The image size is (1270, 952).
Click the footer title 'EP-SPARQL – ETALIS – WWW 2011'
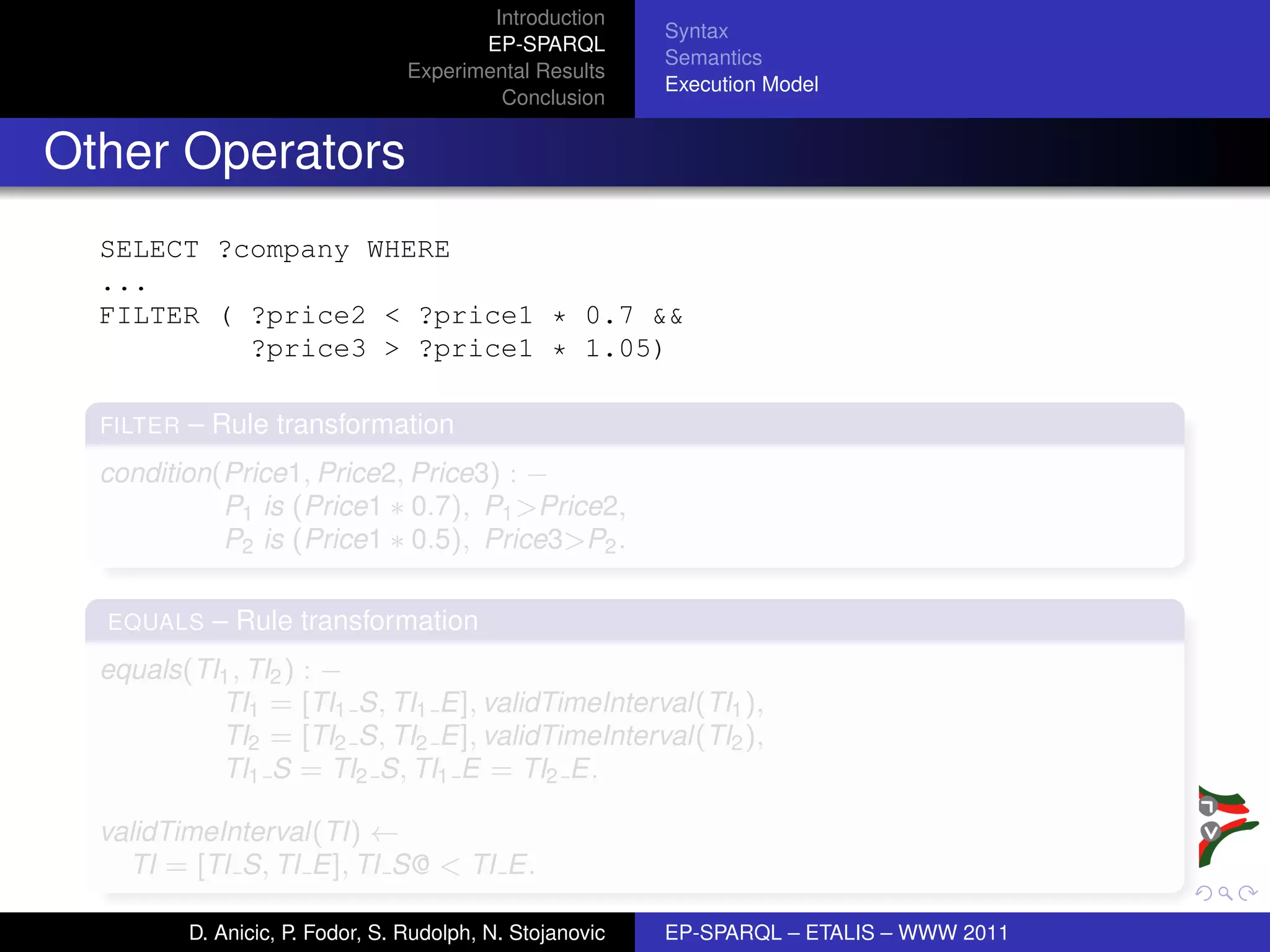[837, 932]
